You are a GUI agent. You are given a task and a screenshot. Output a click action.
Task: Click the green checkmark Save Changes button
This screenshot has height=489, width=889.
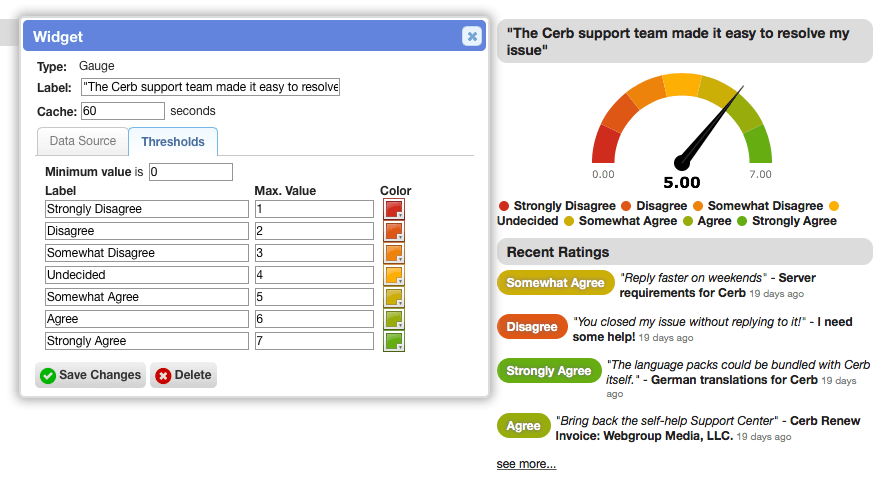click(x=91, y=375)
